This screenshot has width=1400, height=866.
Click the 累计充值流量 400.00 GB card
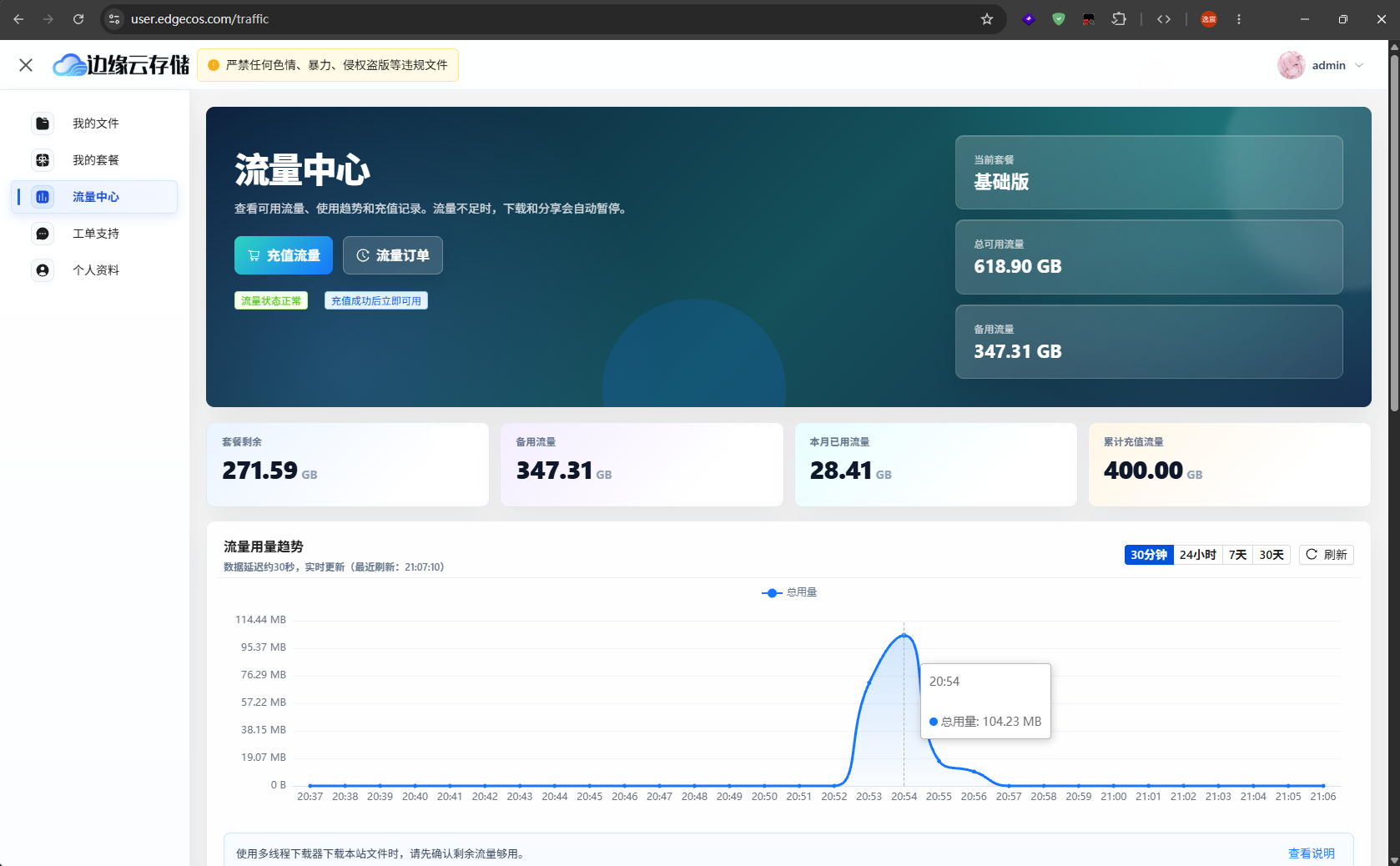coord(1230,465)
